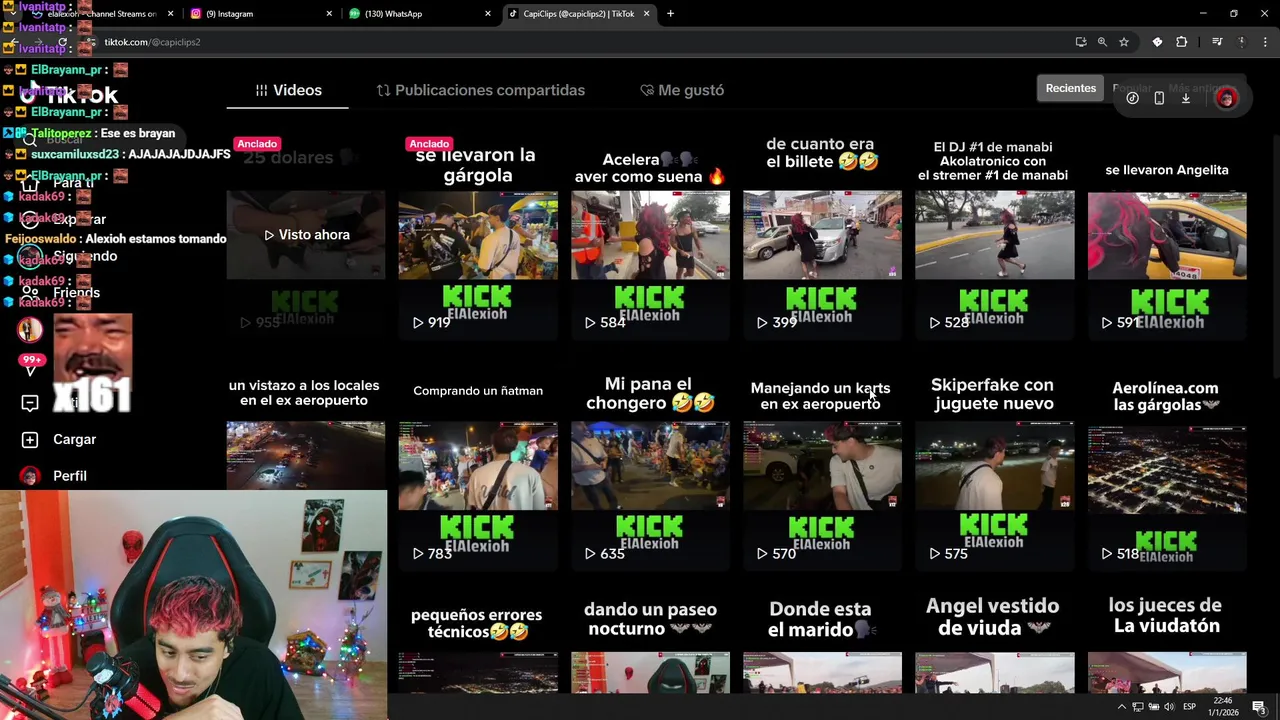Open the 'Aerolínea.com las gárgolas' video

pyautogui.click(x=1167, y=466)
